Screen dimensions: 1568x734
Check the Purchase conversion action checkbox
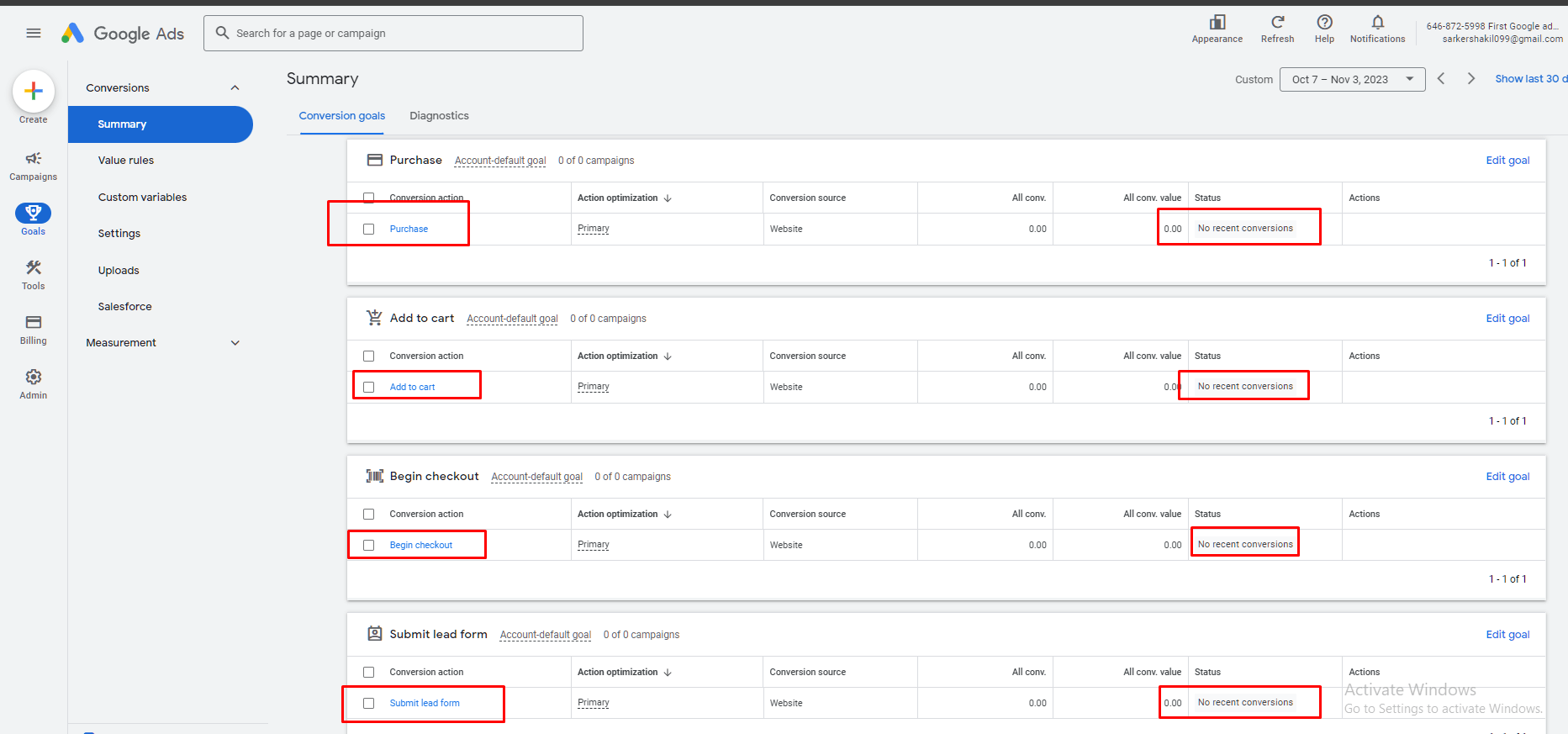coord(369,230)
